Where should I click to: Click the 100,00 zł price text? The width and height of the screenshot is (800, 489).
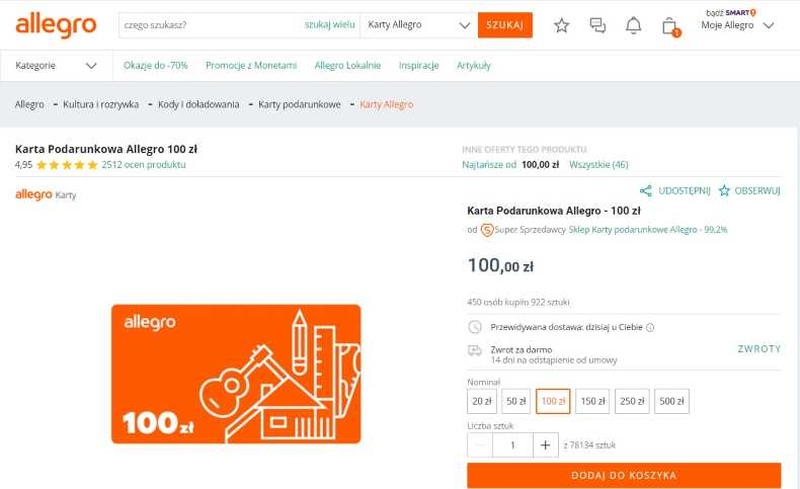(501, 265)
